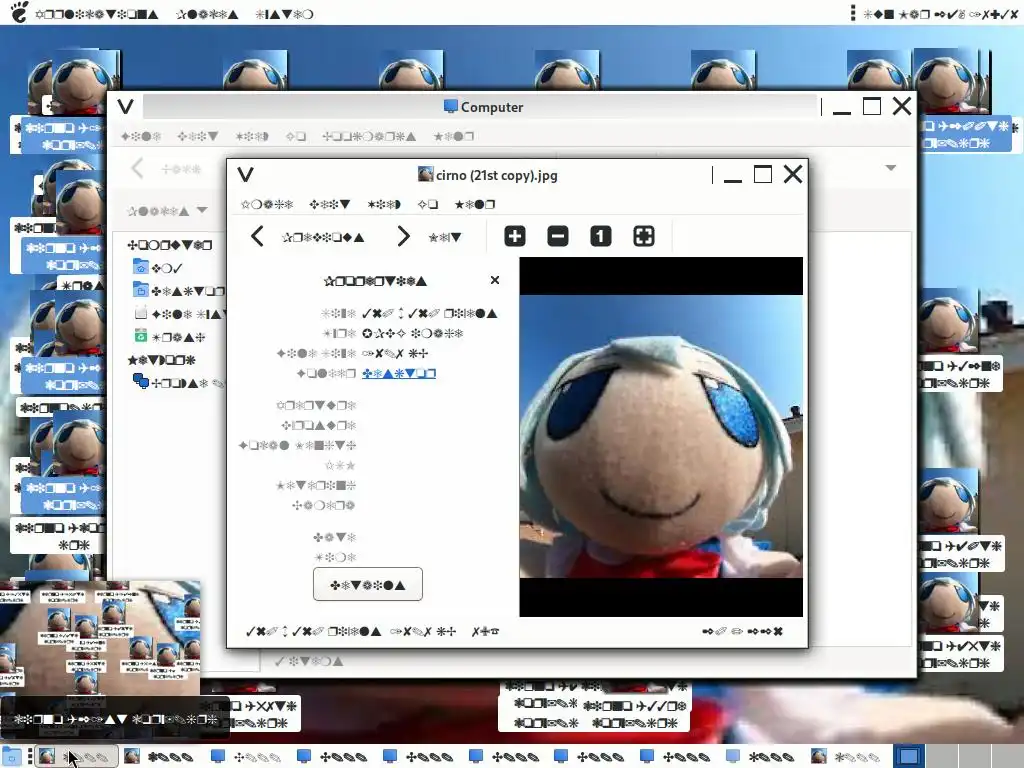This screenshot has height=768, width=1024.
Task: Open the View menu in Computer window
Action: click(x=252, y=136)
